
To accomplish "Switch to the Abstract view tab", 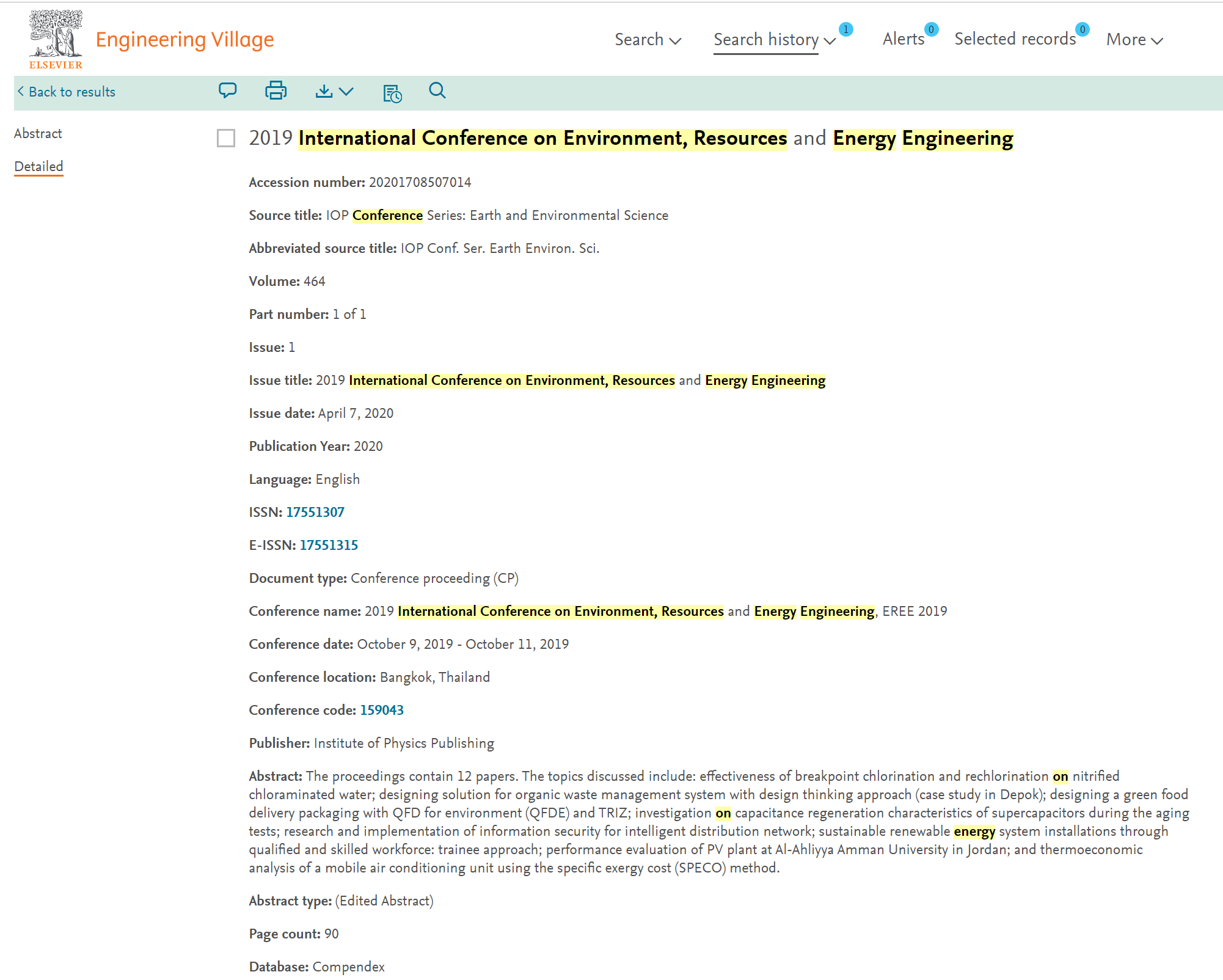I will click(x=38, y=133).
